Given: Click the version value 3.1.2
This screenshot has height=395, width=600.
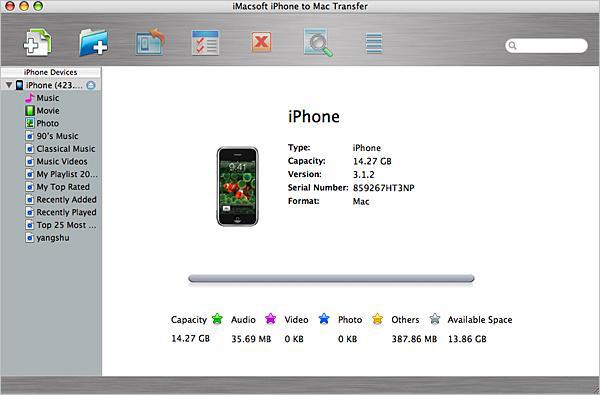Looking at the screenshot, I should [364, 175].
